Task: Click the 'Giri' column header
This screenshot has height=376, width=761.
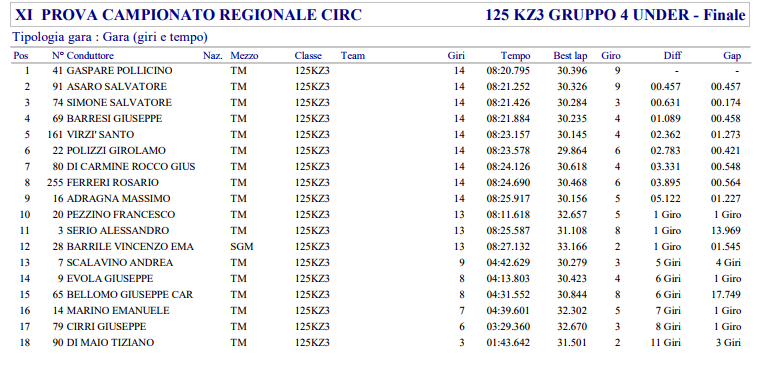Action: (456, 56)
